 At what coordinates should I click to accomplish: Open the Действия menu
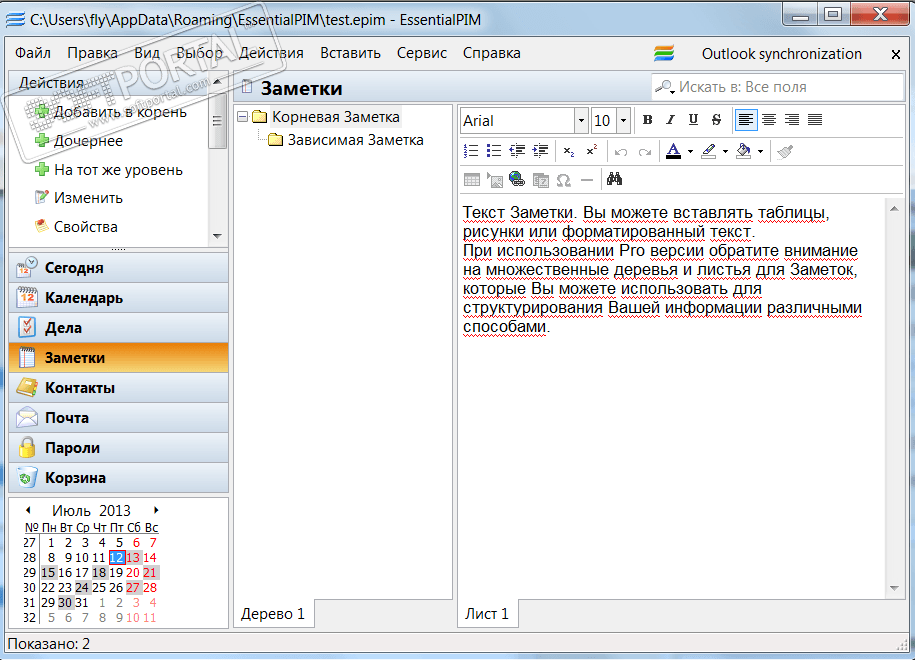[271, 53]
